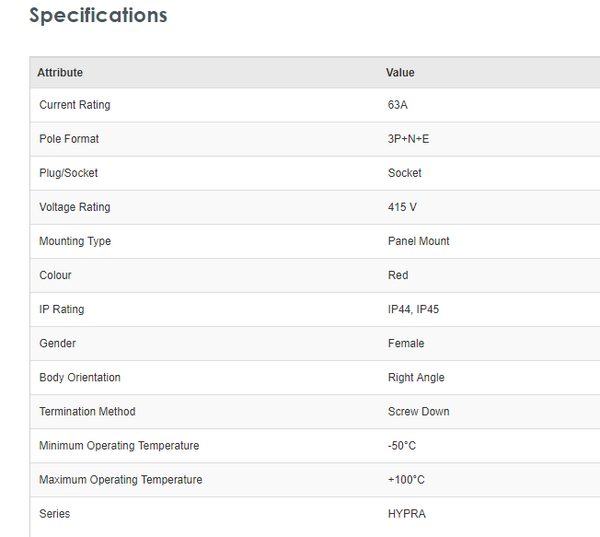
Task: Select the Maximum Operating Temperature label
Action: 121,479
